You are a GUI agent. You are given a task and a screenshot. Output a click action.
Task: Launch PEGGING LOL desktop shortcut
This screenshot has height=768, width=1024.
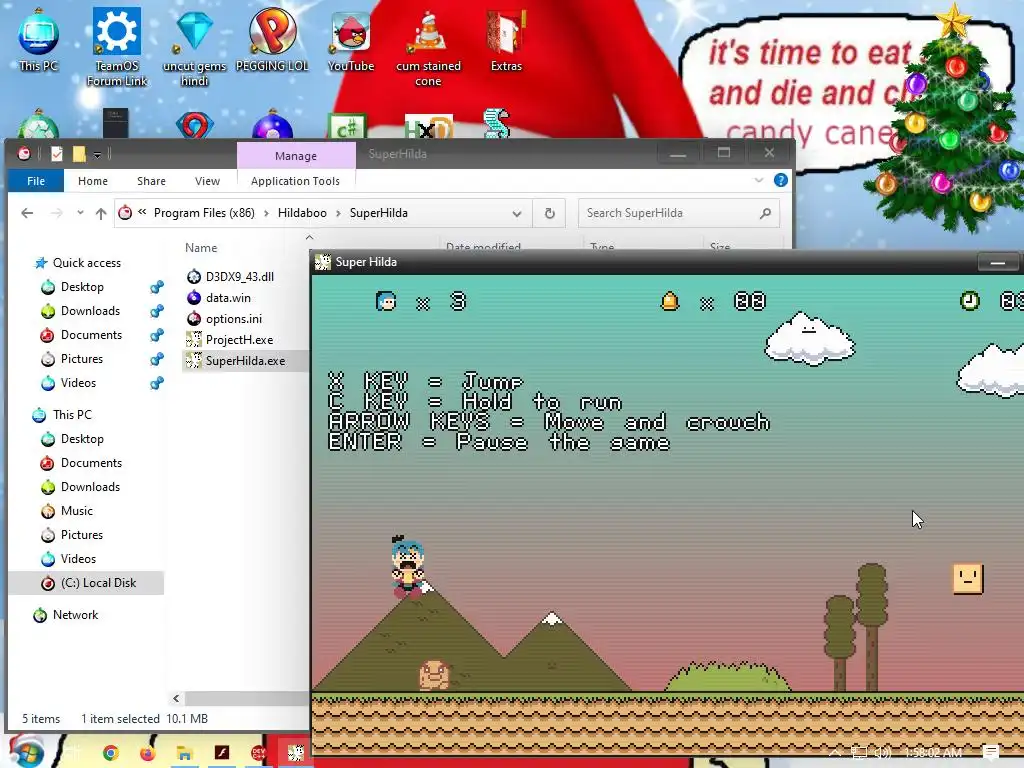click(272, 39)
